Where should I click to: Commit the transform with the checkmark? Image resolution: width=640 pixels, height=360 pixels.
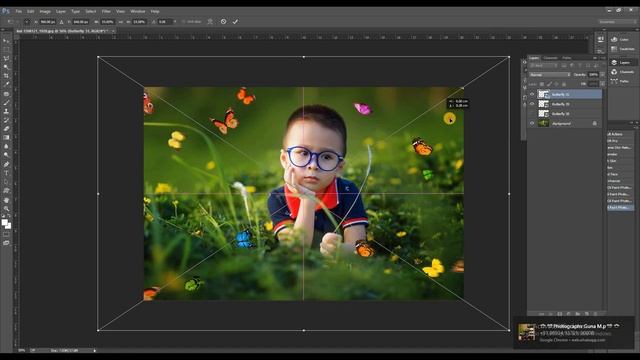pyautogui.click(x=235, y=21)
